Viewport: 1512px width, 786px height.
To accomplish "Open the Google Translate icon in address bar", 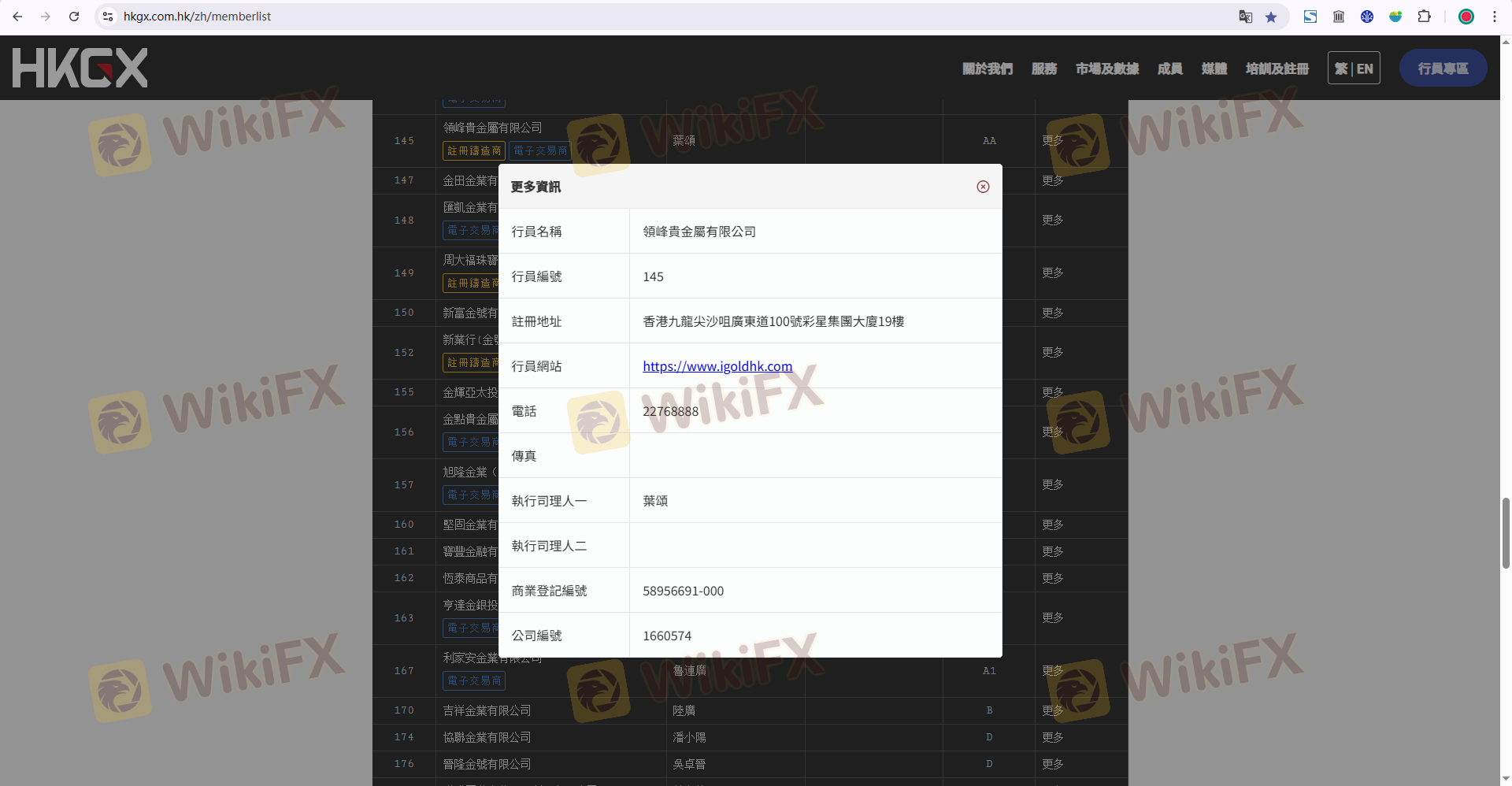I will pos(1245,17).
